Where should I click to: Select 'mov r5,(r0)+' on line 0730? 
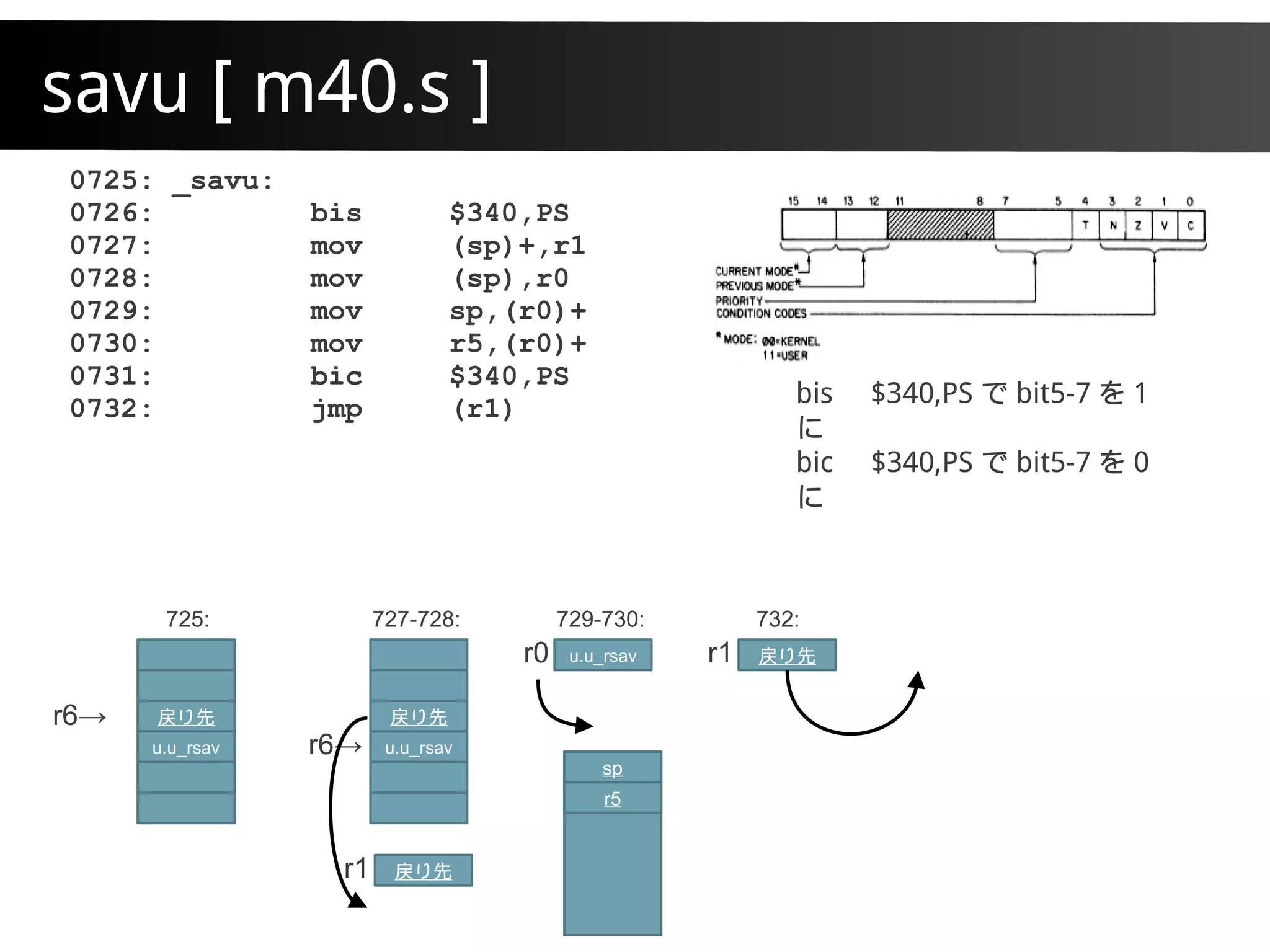tap(448, 344)
